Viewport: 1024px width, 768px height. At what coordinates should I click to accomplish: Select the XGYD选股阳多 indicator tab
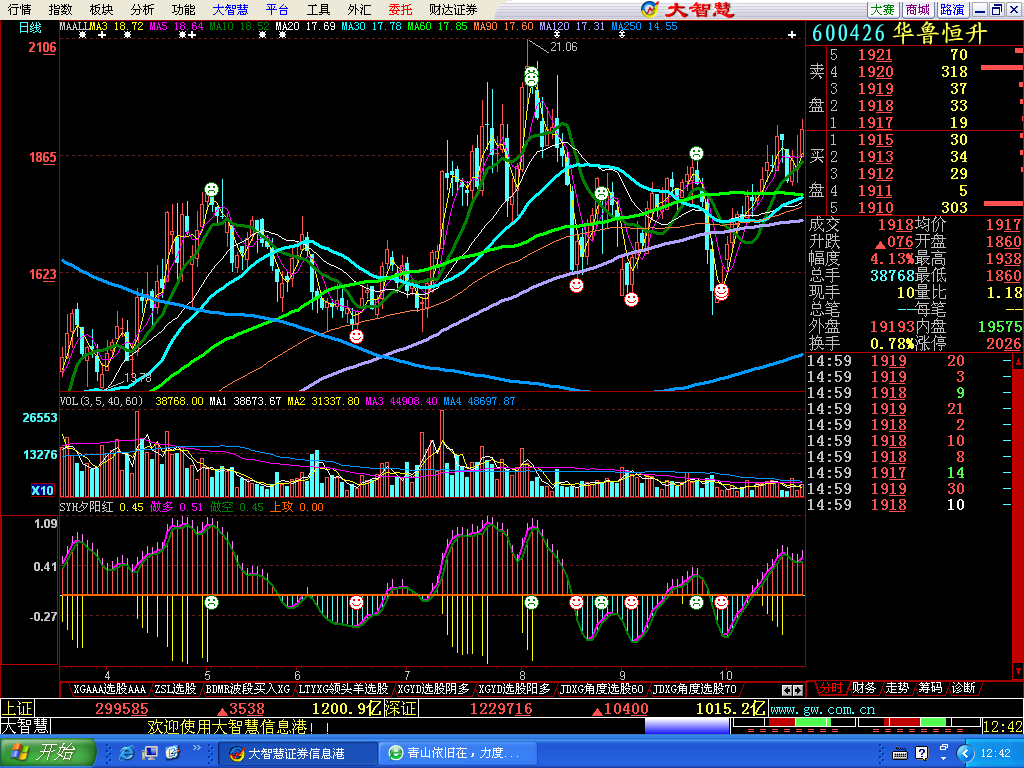click(x=514, y=689)
